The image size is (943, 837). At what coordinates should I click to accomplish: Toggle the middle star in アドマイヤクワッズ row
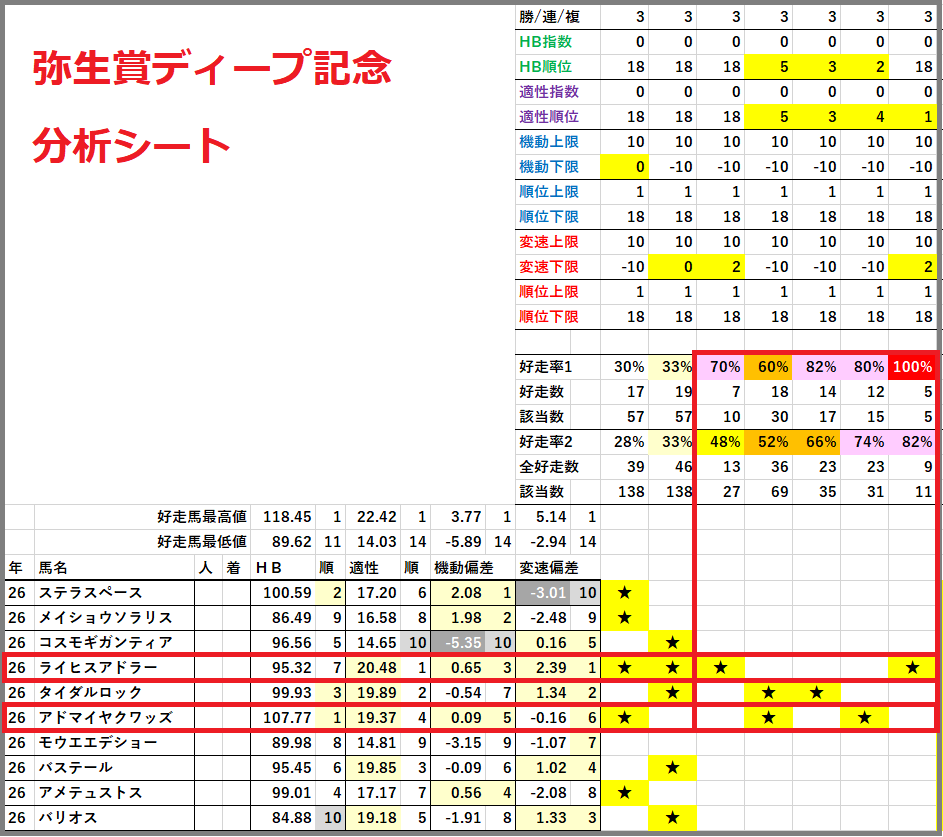point(771,716)
